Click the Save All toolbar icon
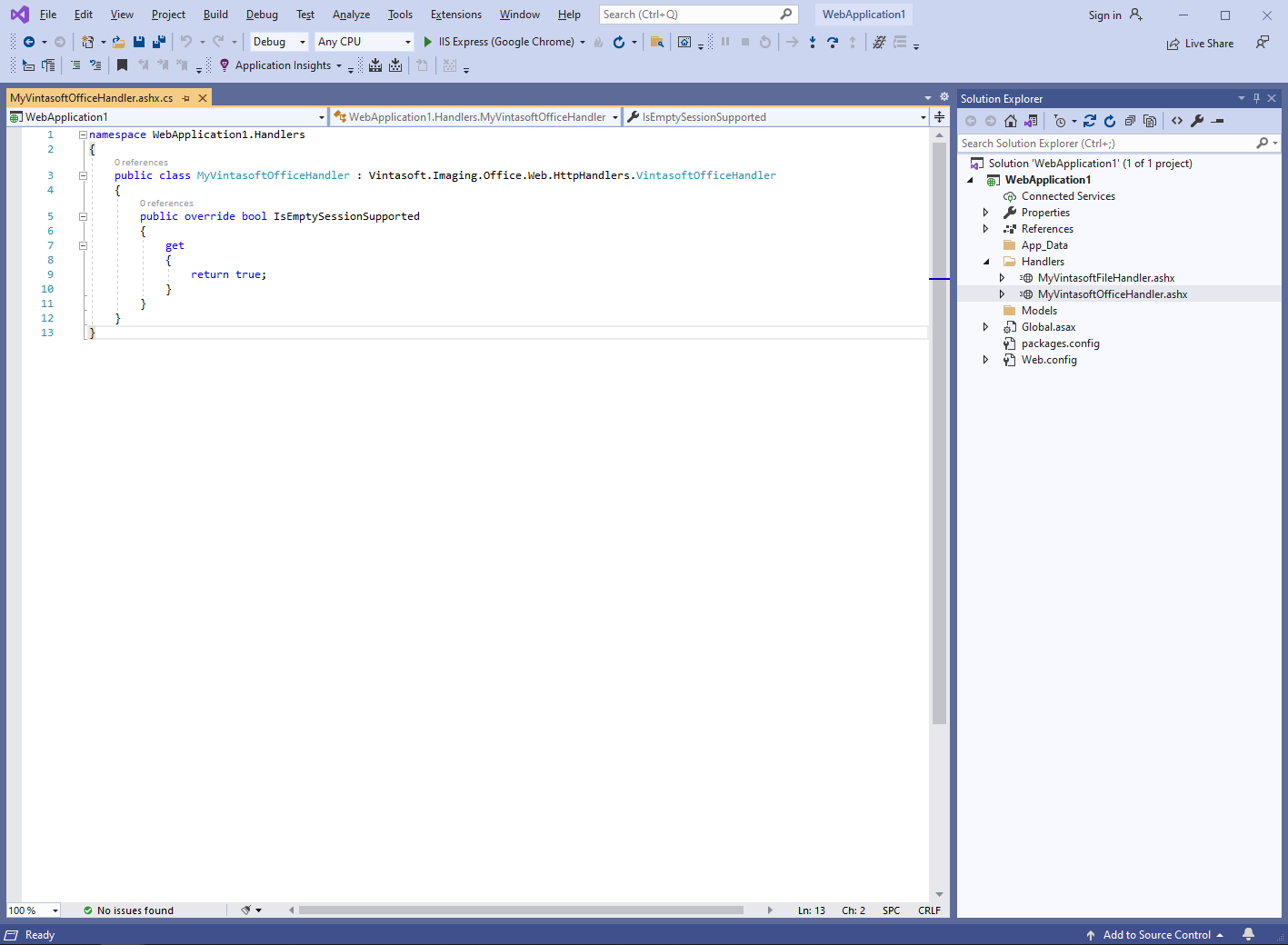1288x945 pixels. [158, 42]
